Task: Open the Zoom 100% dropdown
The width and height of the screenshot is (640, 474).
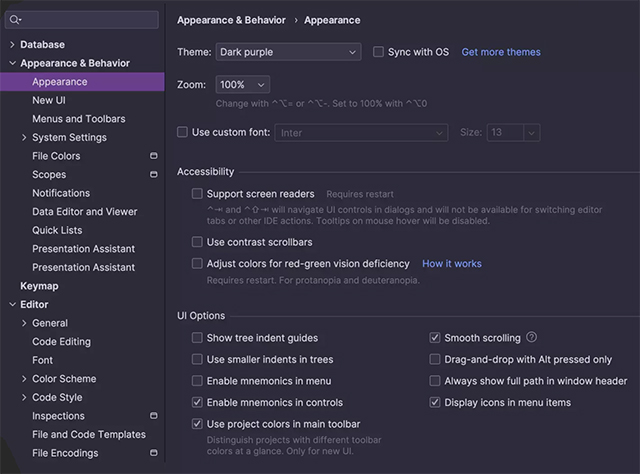Action: (x=242, y=85)
